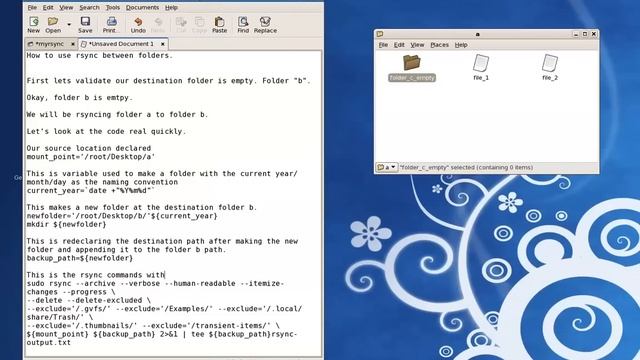Select file_1 in the file browser
This screenshot has height=360, width=640.
coord(481,67)
